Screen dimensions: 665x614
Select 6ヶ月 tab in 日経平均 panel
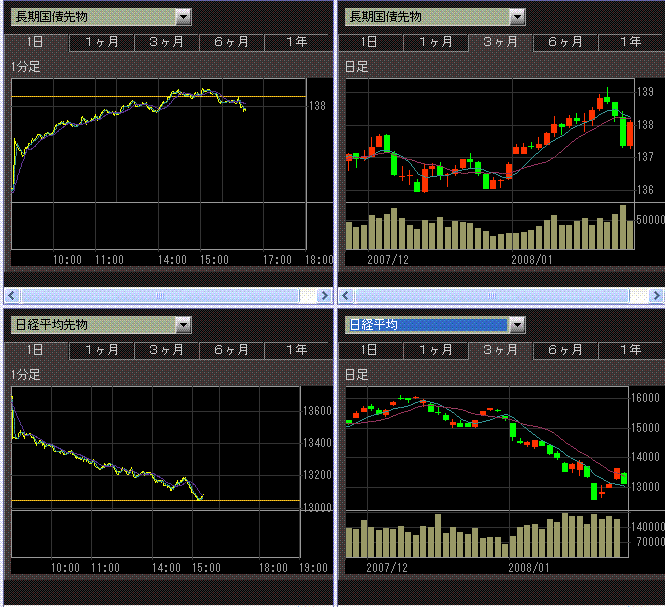(x=565, y=350)
